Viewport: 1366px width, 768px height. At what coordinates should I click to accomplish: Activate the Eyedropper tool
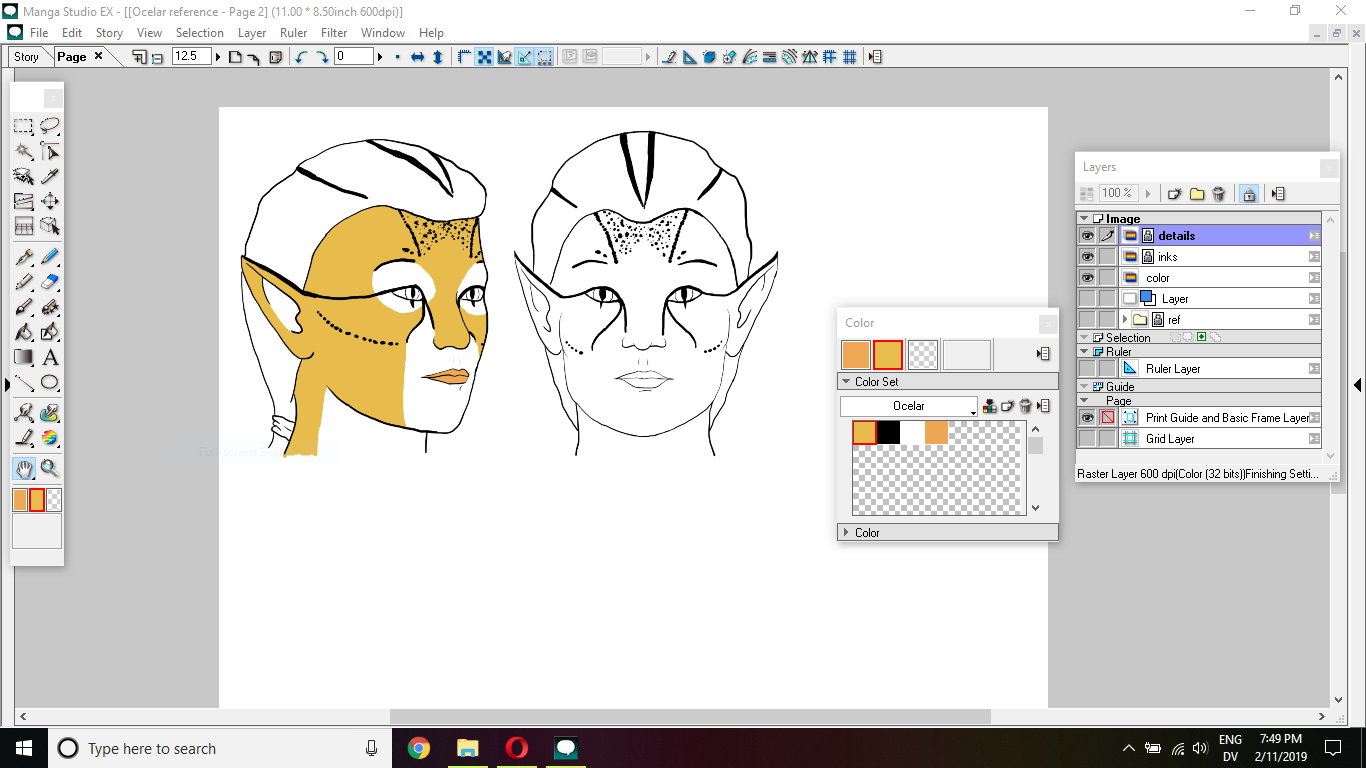click(50, 176)
